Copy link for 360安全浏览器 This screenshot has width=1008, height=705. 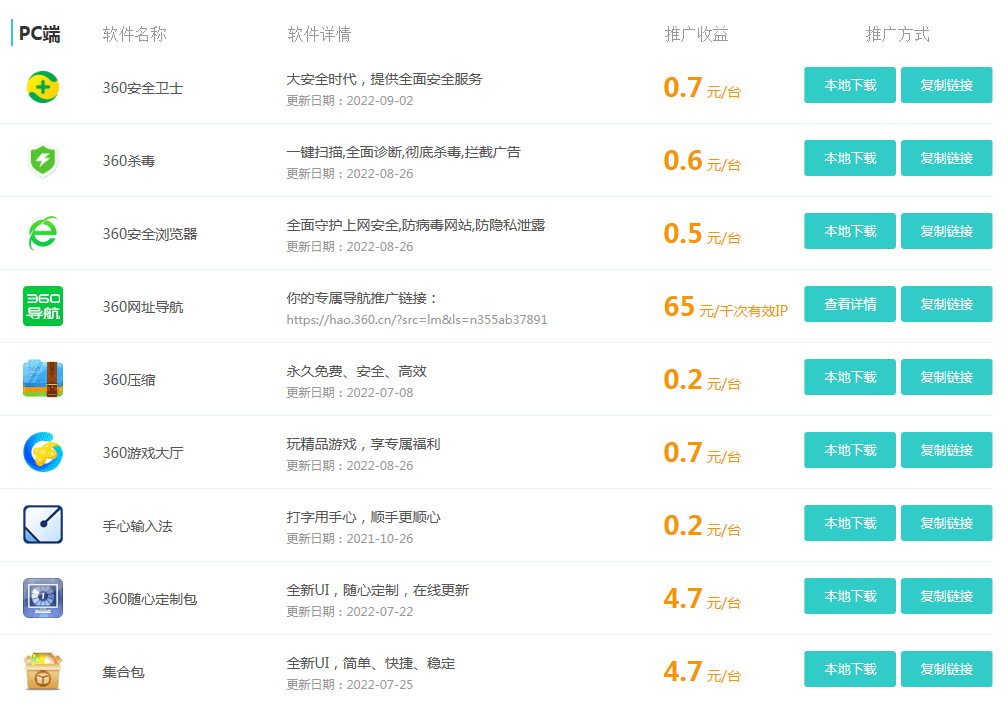point(946,231)
